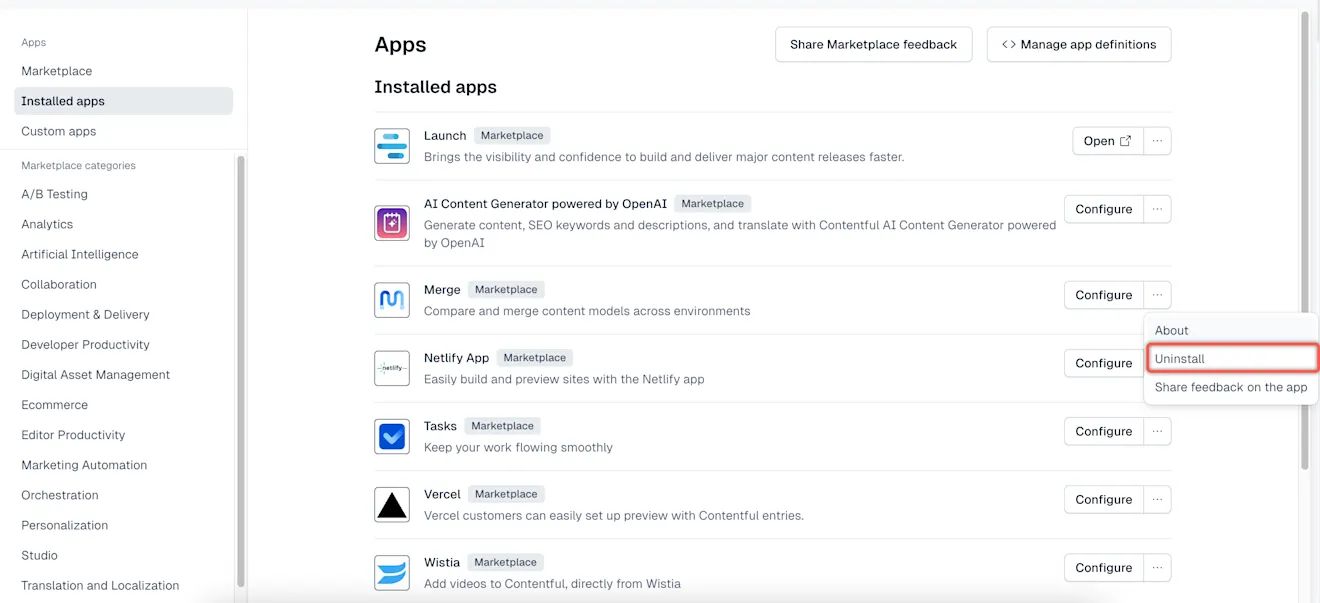Configure the Wistia app

1104,567
